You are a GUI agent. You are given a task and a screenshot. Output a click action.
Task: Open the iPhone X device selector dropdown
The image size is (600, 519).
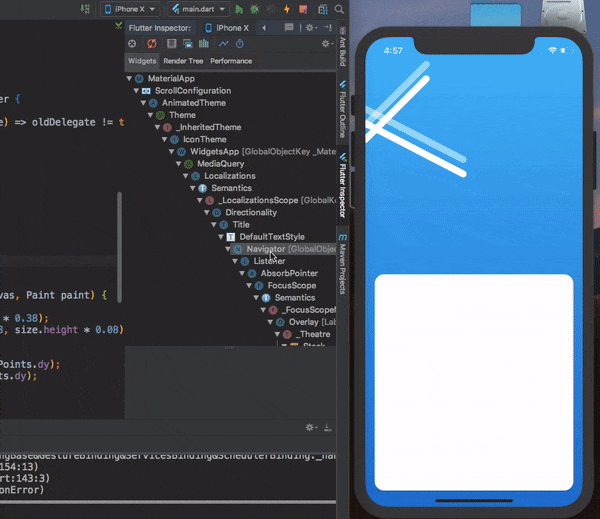[129, 9]
